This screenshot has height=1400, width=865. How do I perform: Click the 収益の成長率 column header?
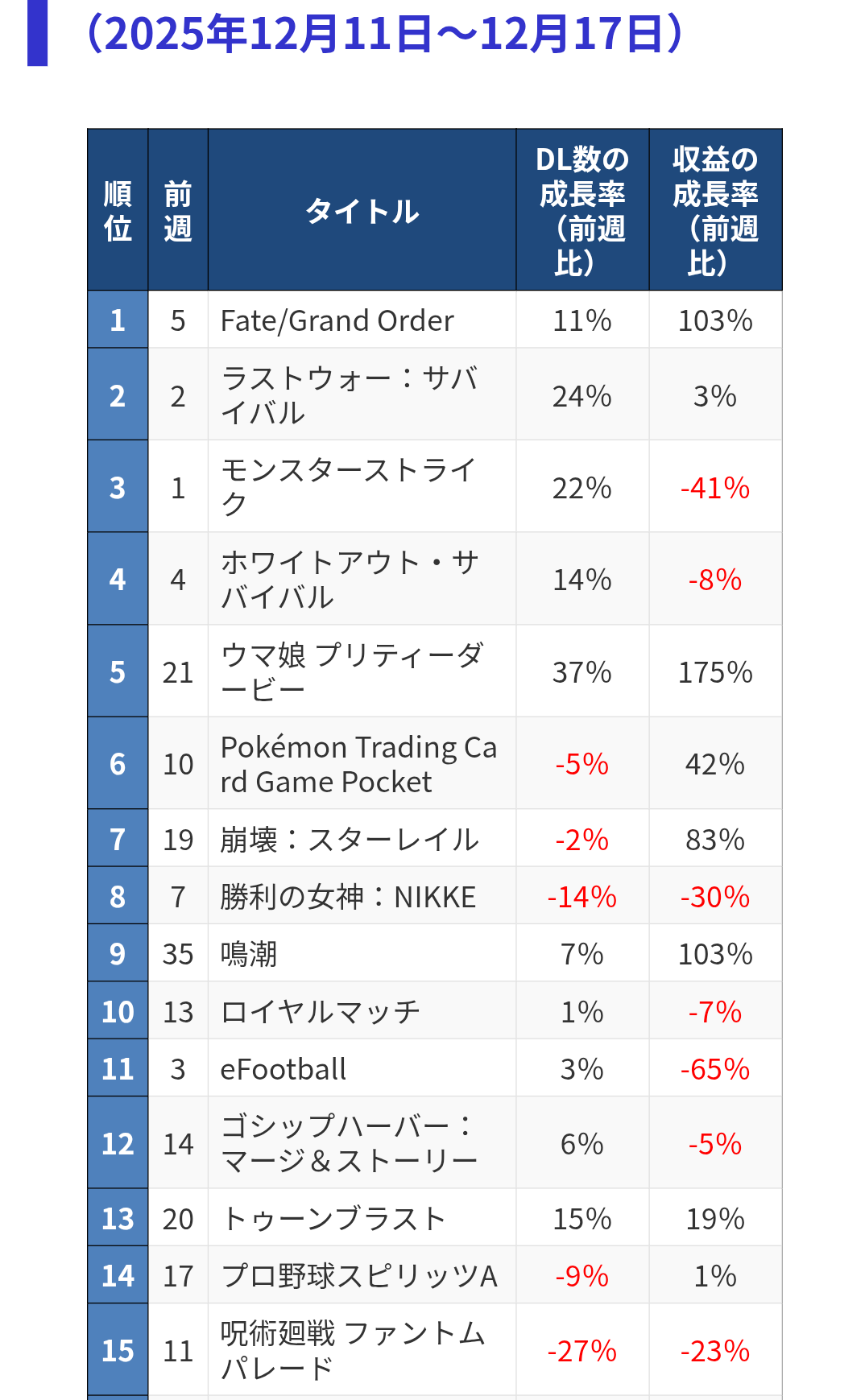tap(715, 211)
